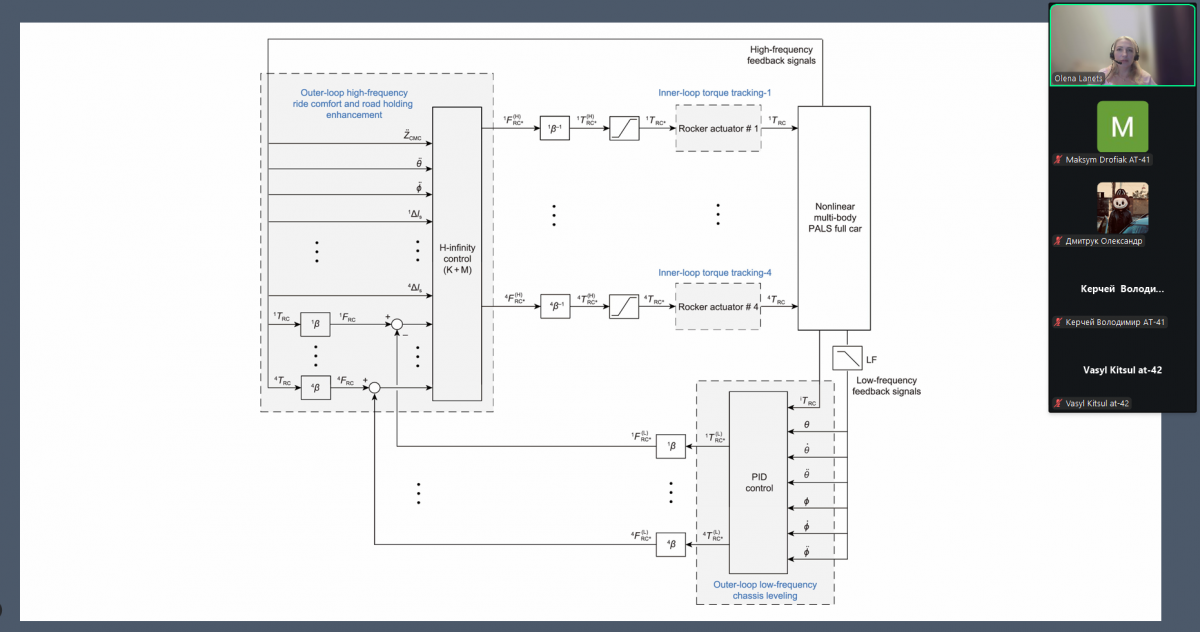Click the blue "Inner-loop torque tracking-1" label
This screenshot has height=632, width=1200.
coord(714,93)
